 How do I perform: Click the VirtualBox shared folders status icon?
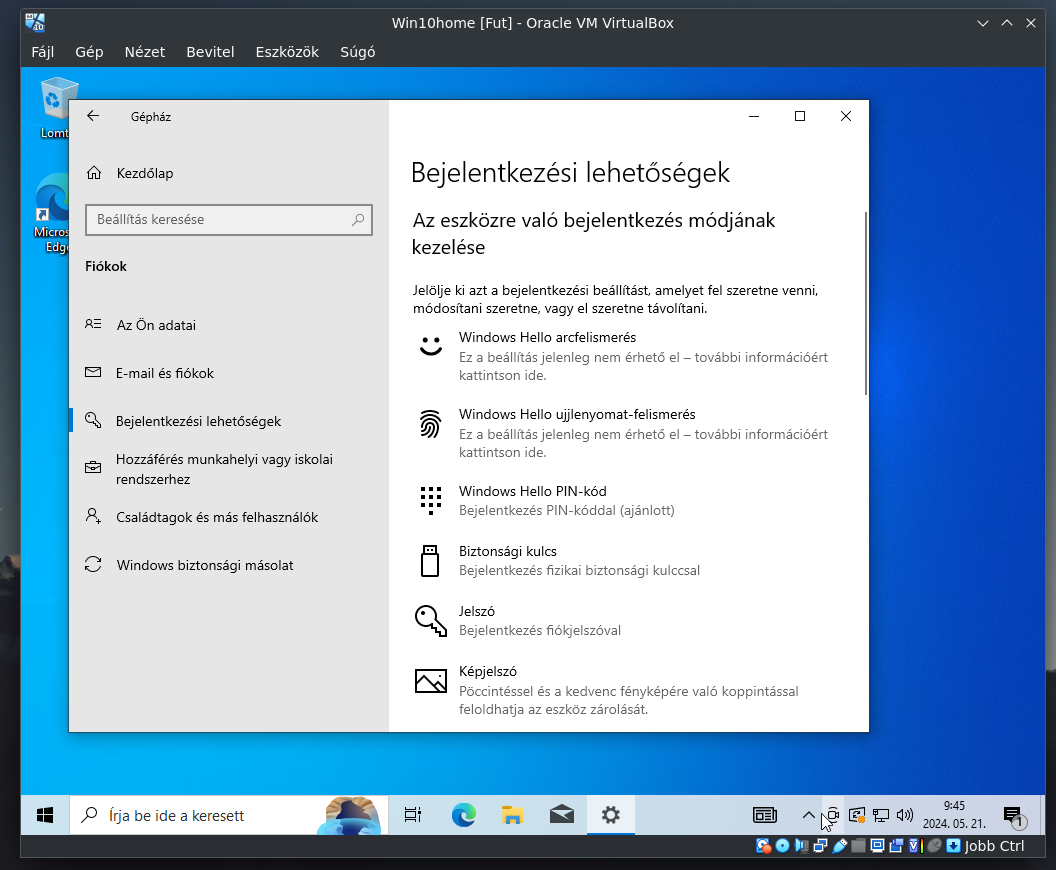tap(859, 846)
